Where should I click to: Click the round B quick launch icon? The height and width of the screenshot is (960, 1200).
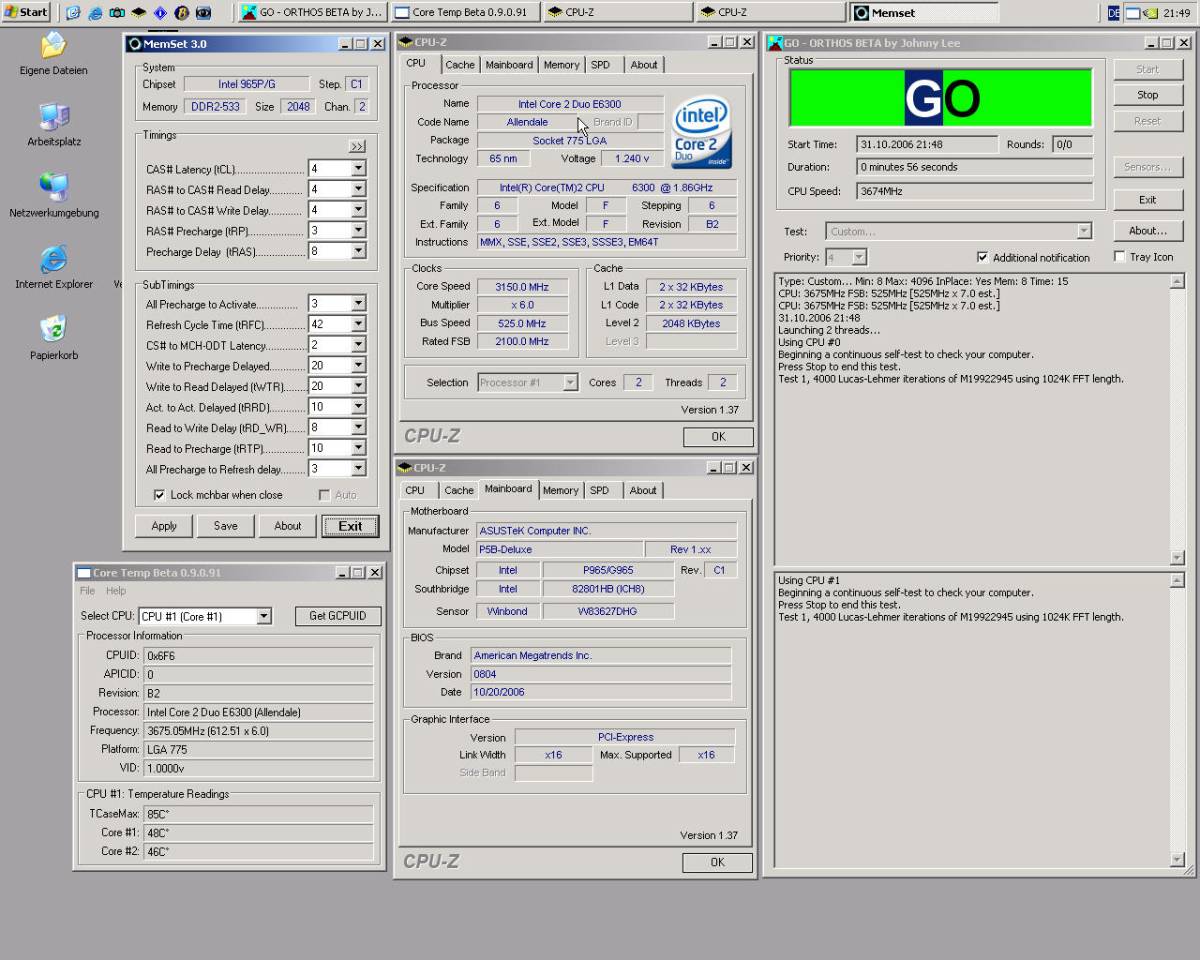tap(182, 13)
